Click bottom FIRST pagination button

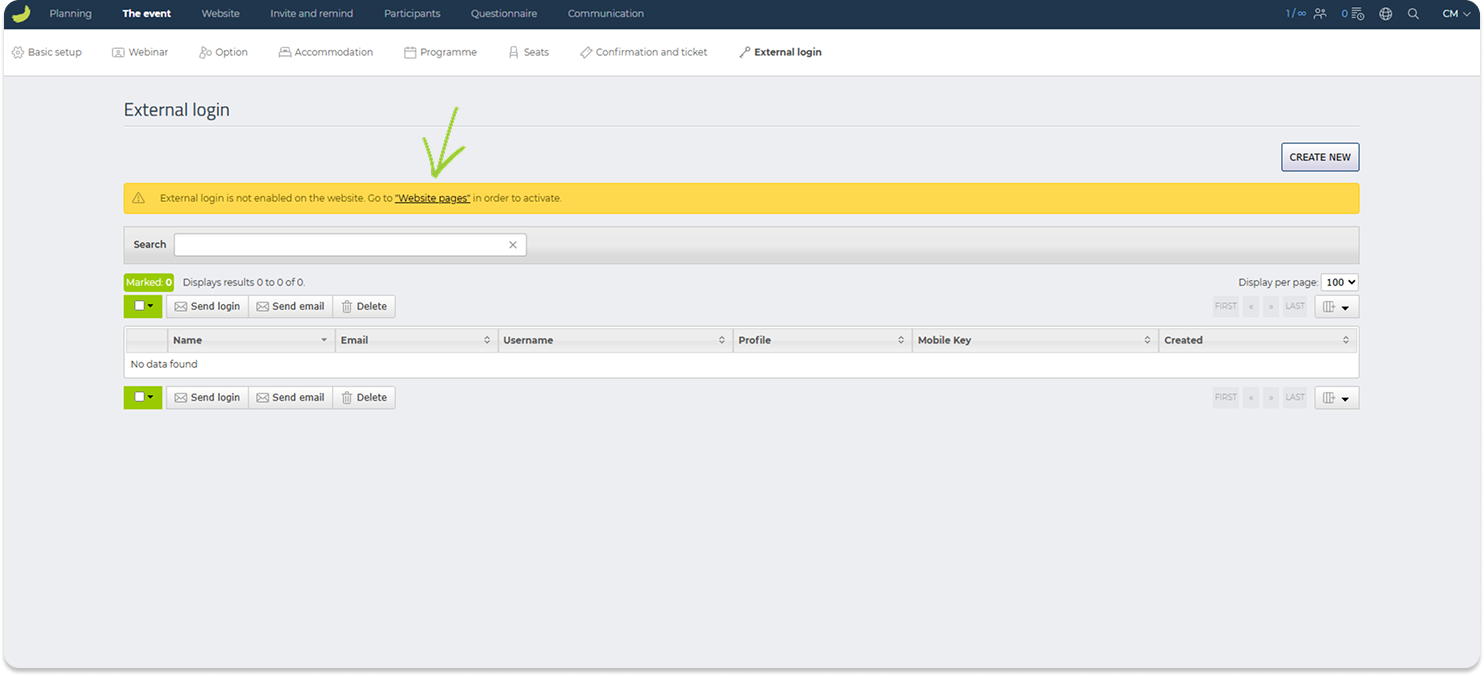[1226, 398]
